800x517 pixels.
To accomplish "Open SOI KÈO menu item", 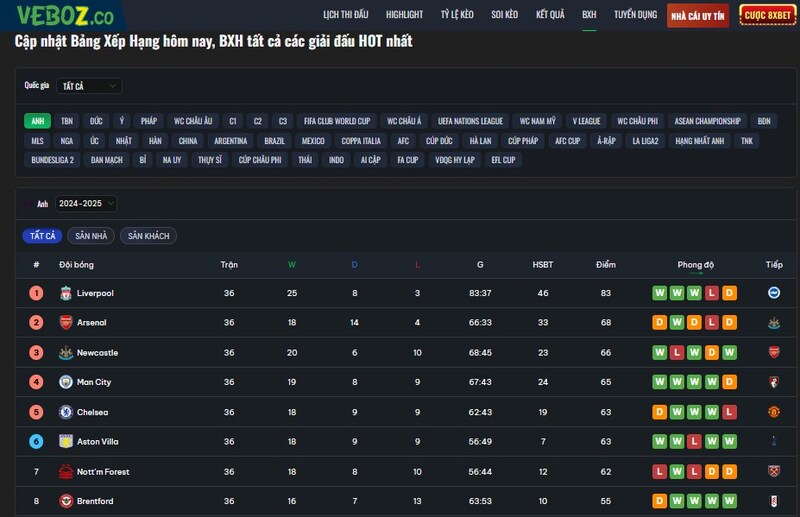I will coord(505,15).
